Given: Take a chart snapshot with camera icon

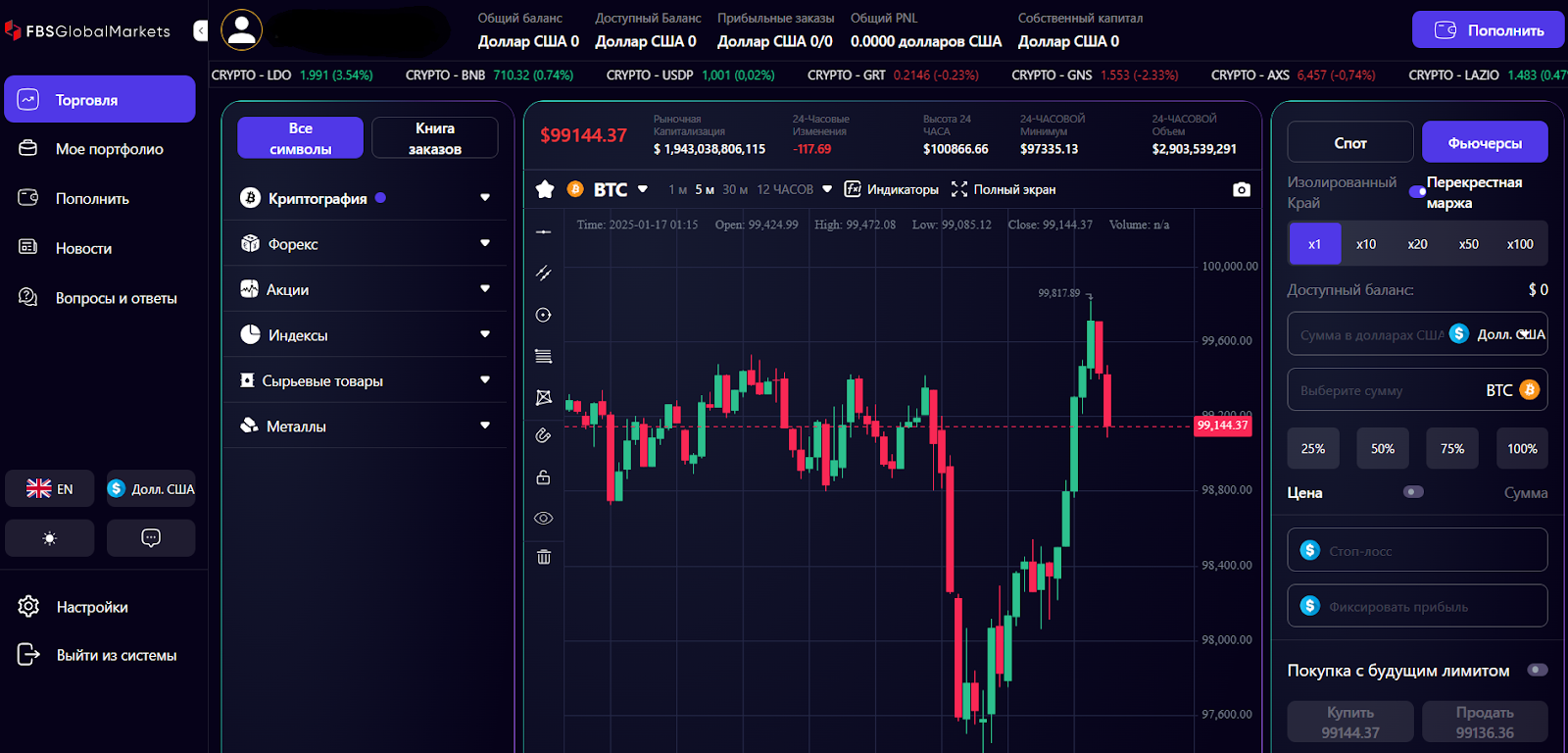Looking at the screenshot, I should click(1242, 189).
